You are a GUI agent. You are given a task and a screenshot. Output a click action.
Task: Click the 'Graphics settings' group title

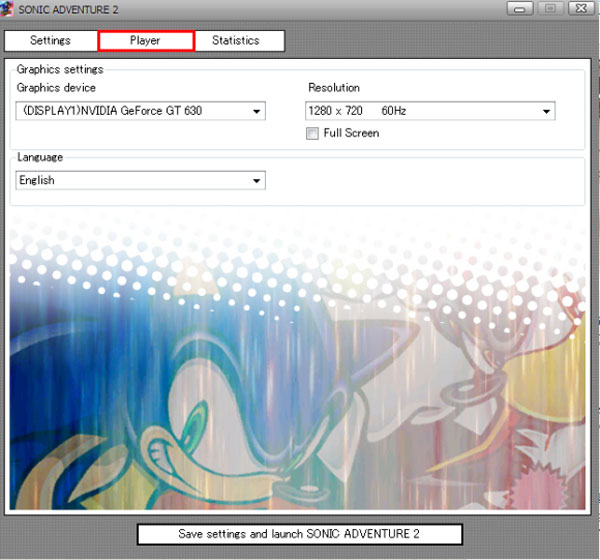pyautogui.click(x=60, y=70)
